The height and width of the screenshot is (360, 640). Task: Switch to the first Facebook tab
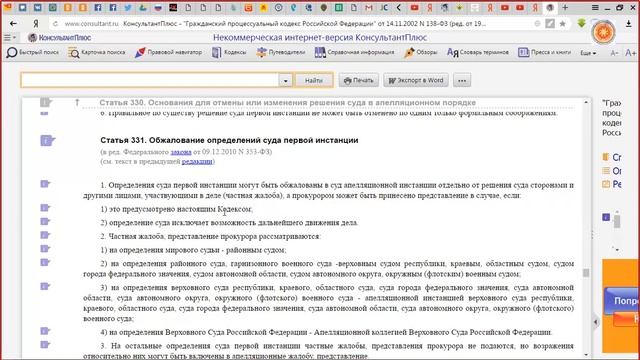coord(98,7)
